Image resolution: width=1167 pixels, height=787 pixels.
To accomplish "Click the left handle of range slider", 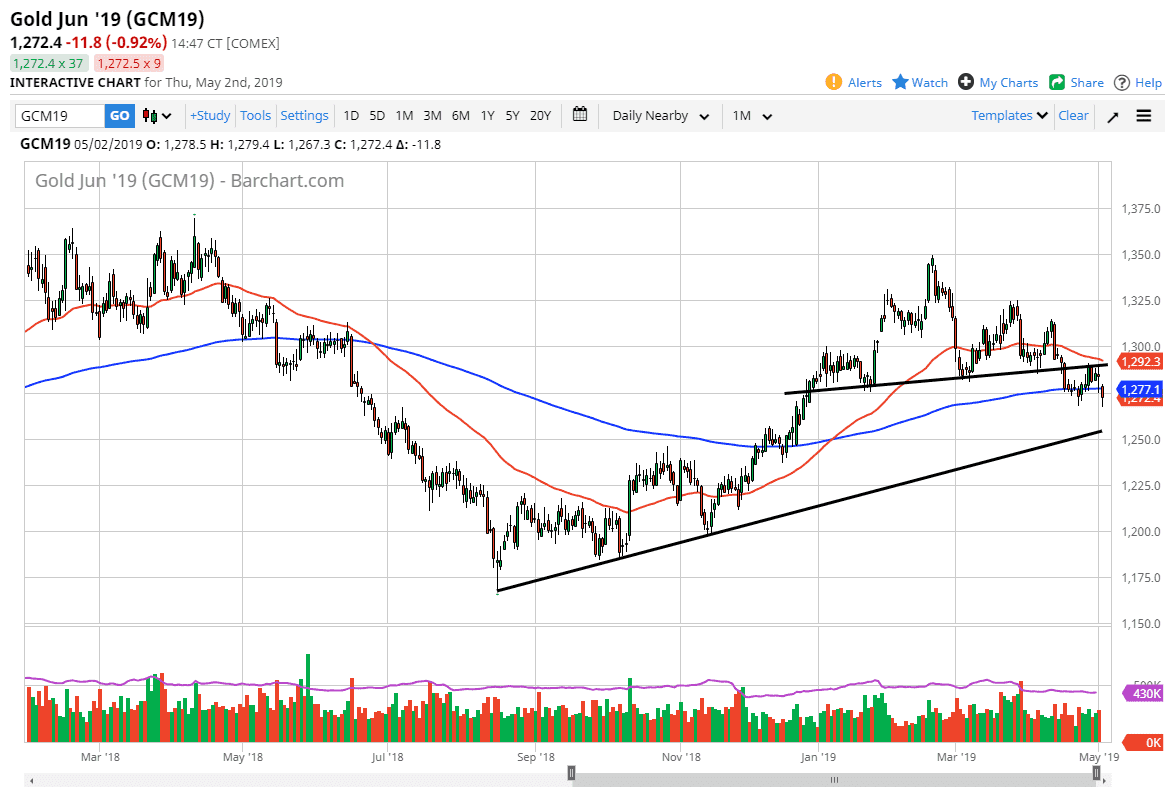I will click(571, 773).
